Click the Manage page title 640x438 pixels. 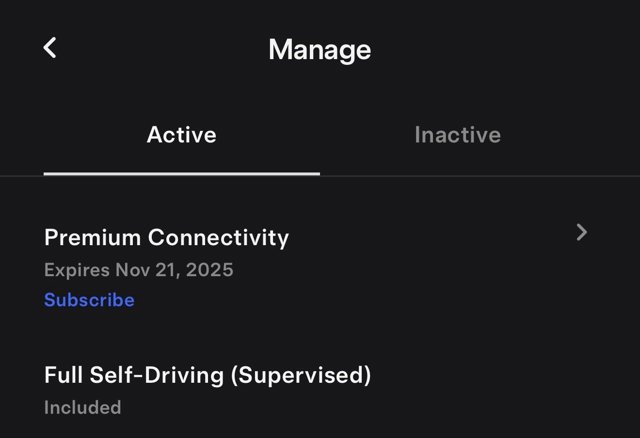click(319, 50)
